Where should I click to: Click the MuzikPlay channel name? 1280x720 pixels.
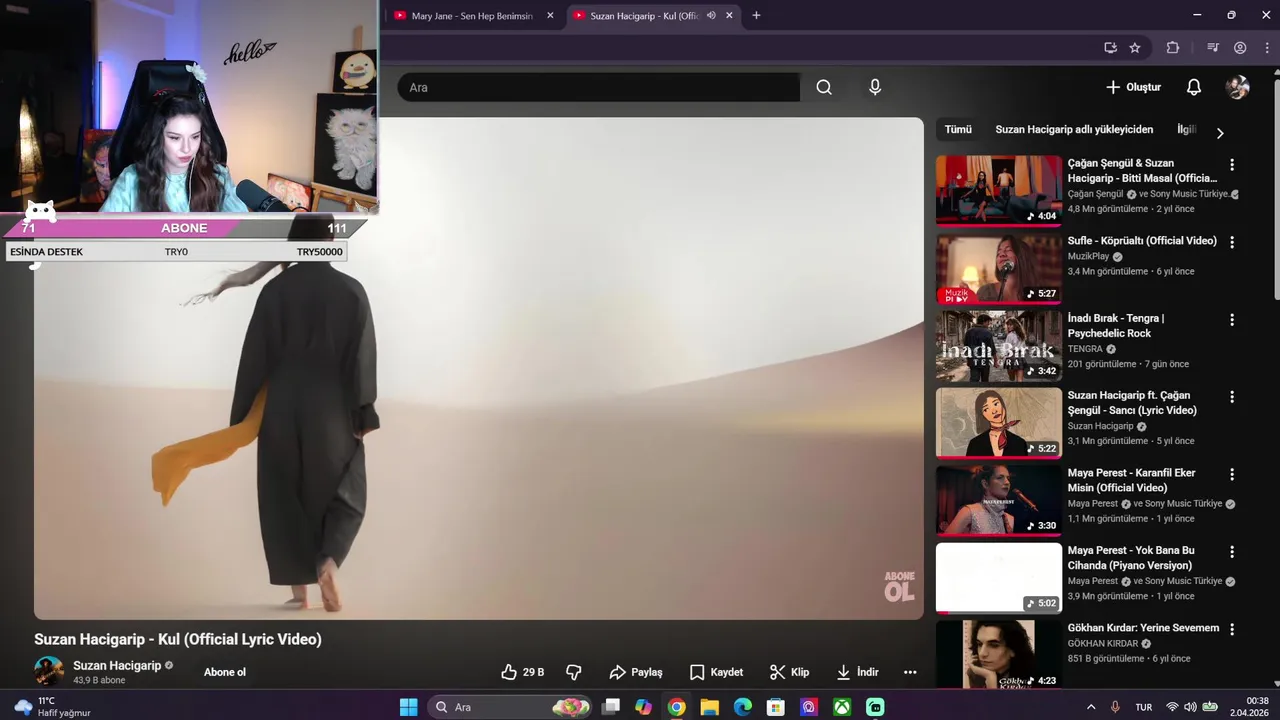[x=1088, y=257]
